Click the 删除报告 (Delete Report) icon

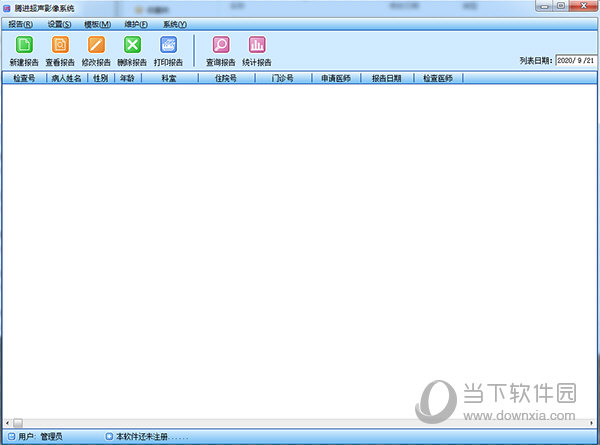coord(132,45)
